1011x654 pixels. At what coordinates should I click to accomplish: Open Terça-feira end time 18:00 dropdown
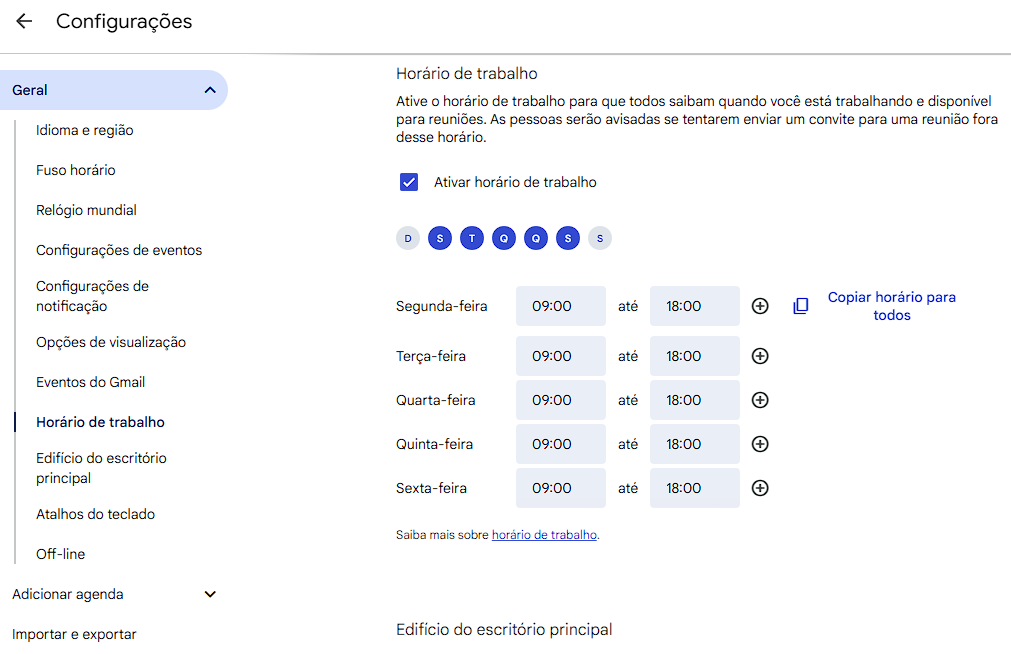point(695,356)
